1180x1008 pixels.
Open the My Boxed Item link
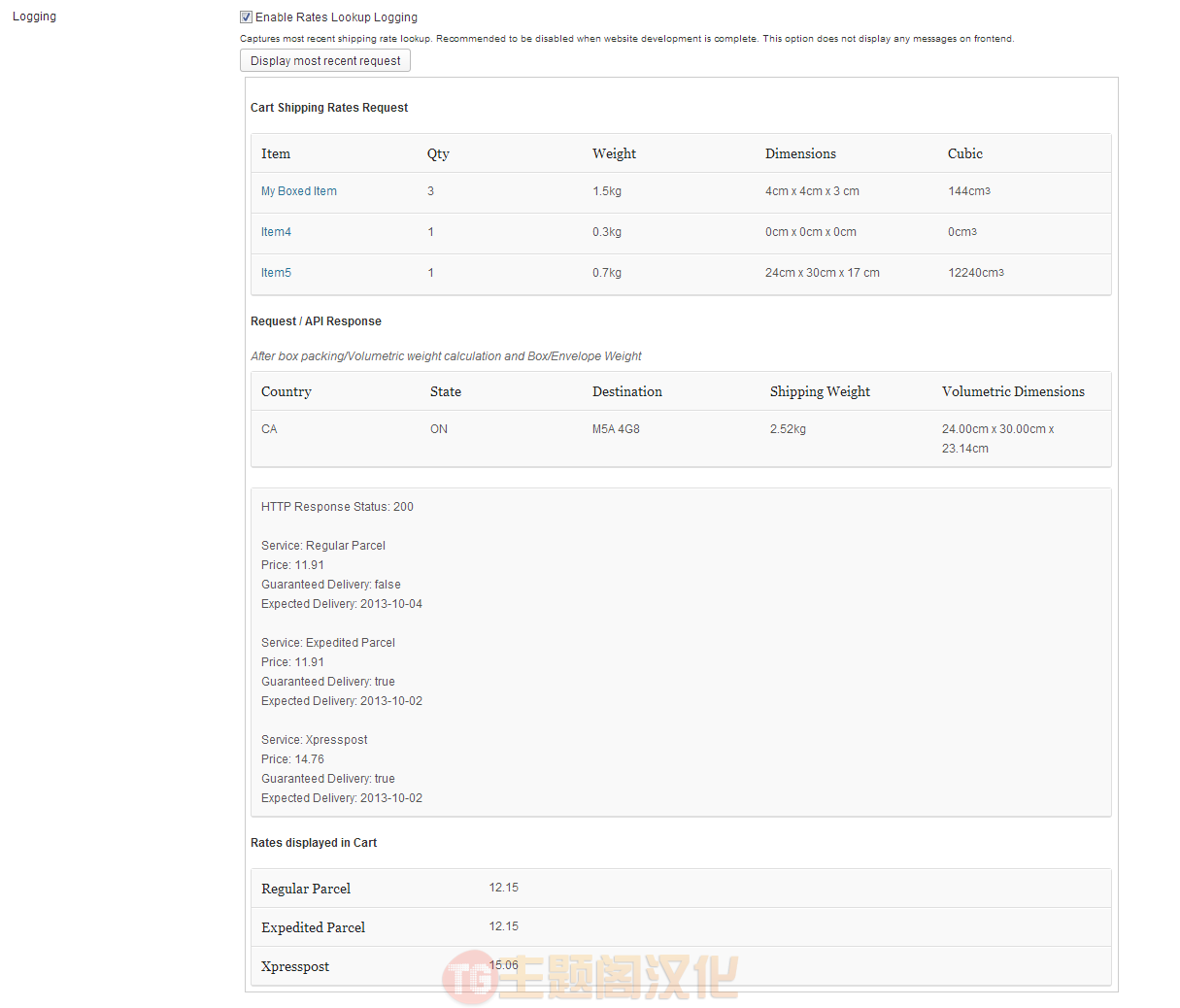(x=299, y=191)
